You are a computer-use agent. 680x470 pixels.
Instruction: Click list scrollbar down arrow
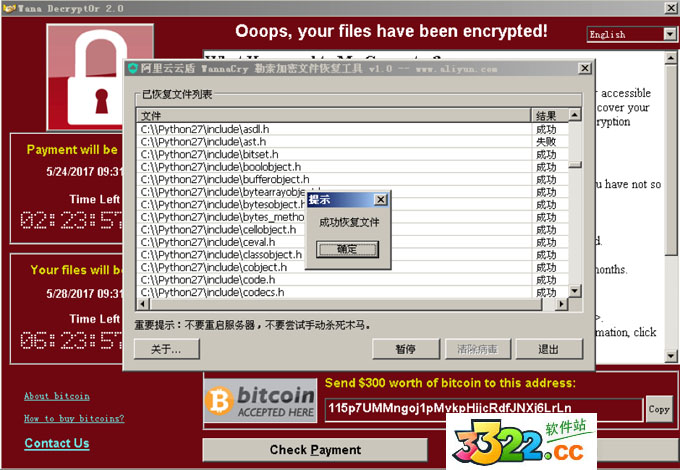(575, 290)
